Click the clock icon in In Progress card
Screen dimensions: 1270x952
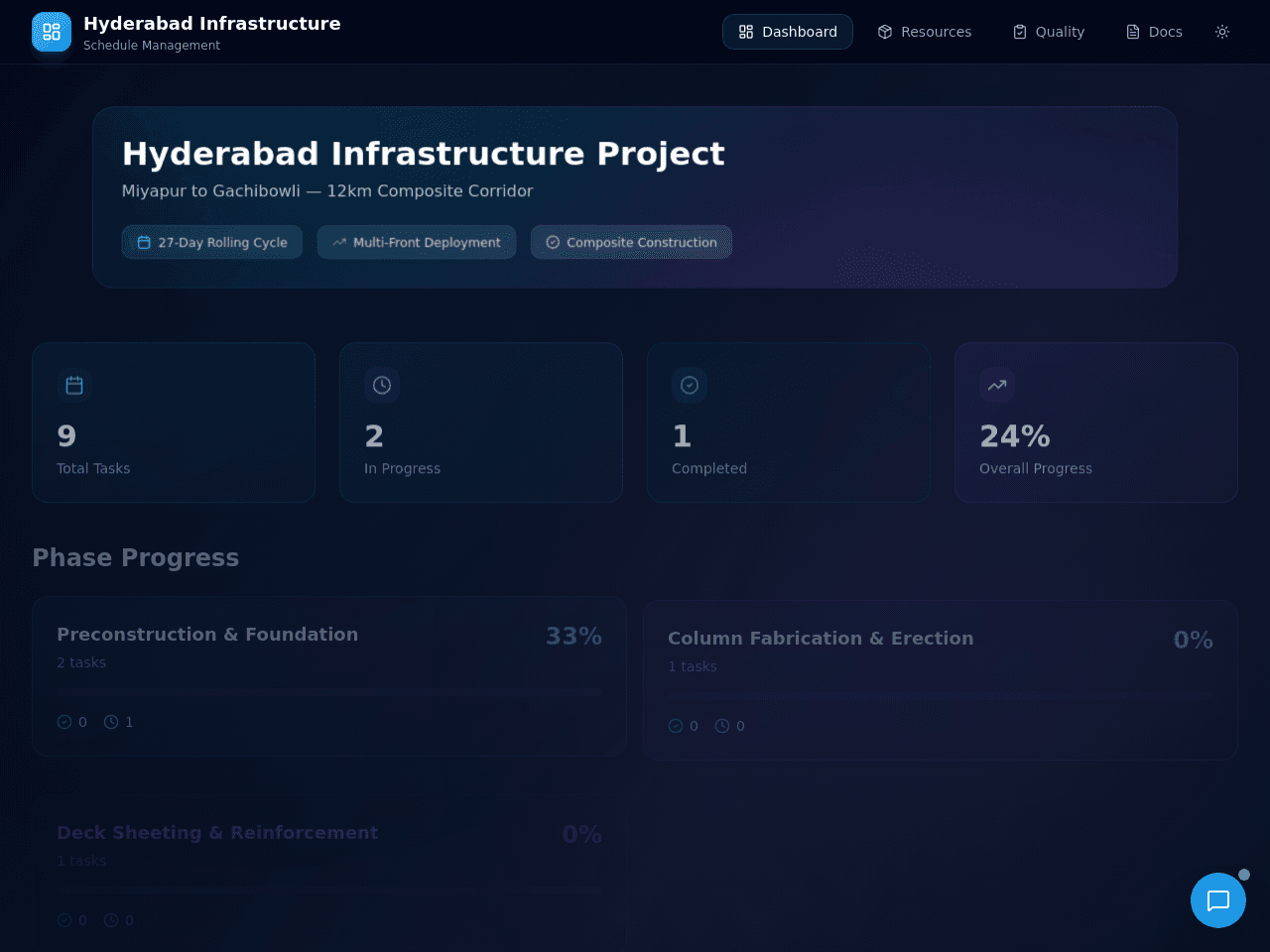click(382, 385)
